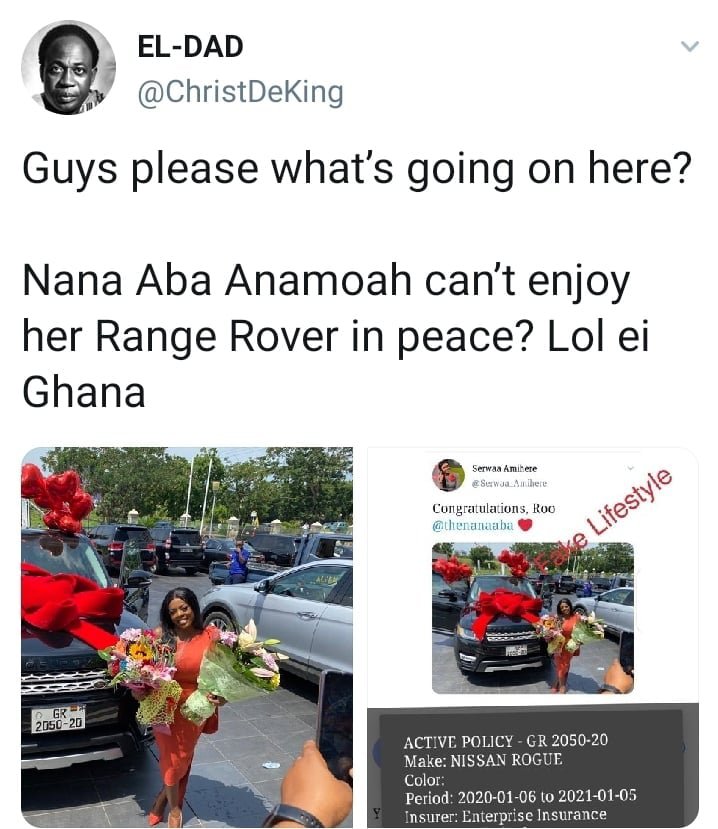
Task: Expand the small chevron in embedded tweet
Action: pyautogui.click(x=630, y=468)
